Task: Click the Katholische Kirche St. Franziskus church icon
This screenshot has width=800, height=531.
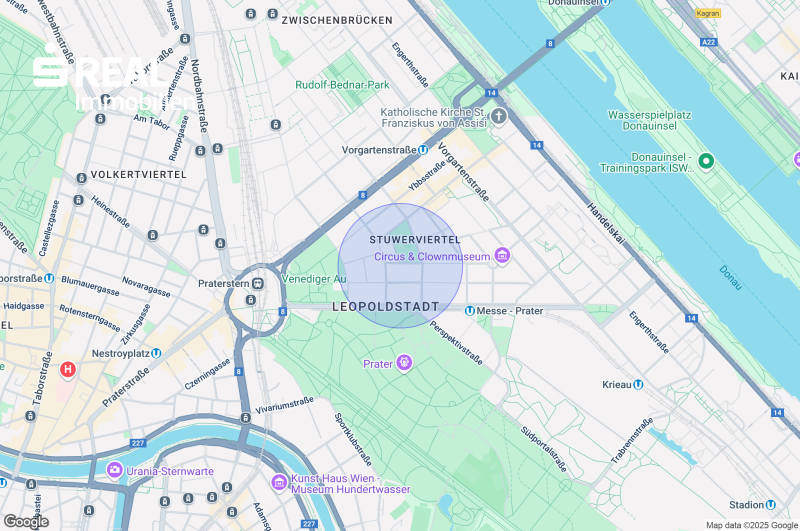Action: (x=499, y=116)
